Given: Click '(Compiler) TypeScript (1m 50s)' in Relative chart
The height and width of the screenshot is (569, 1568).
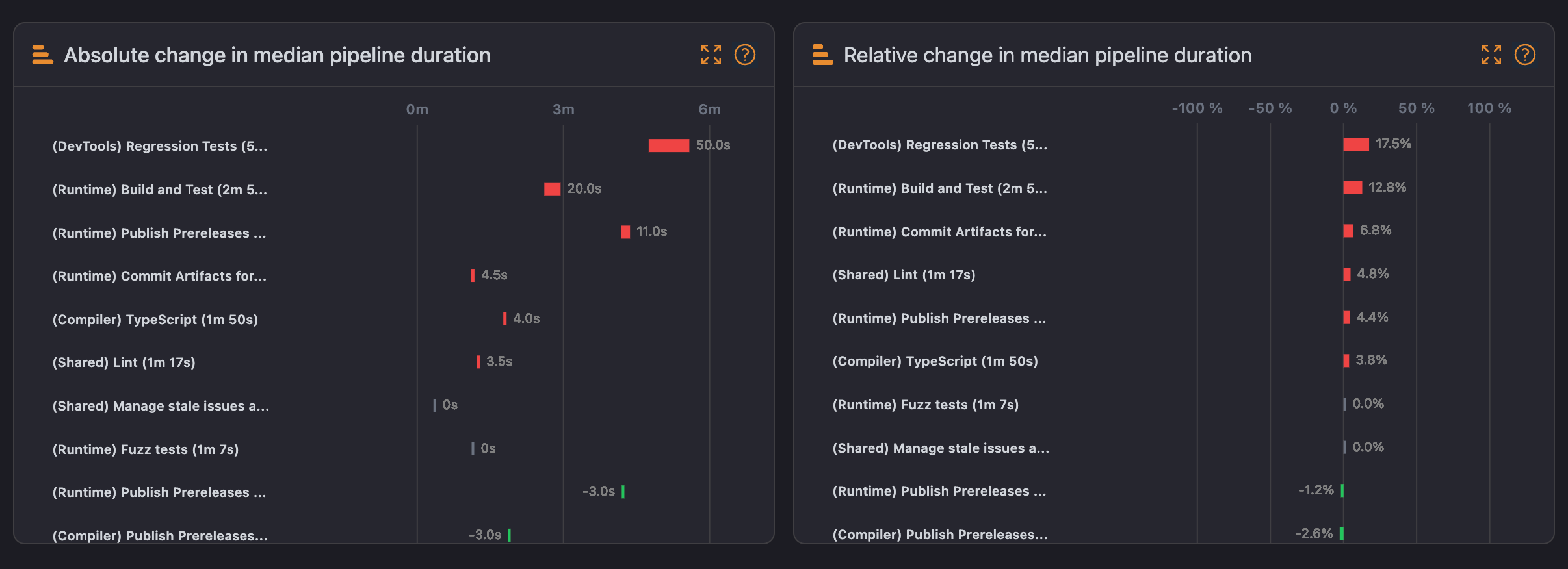Looking at the screenshot, I should tap(935, 361).
